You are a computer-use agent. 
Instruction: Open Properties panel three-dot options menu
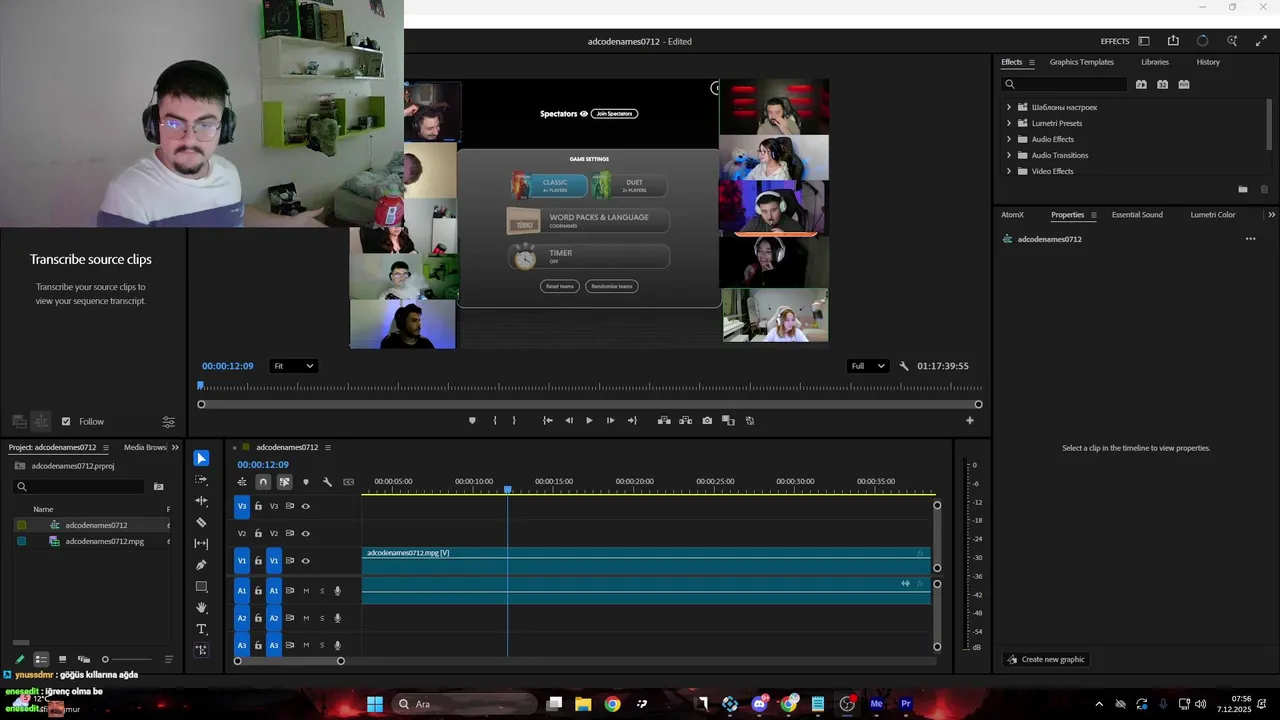point(1250,239)
